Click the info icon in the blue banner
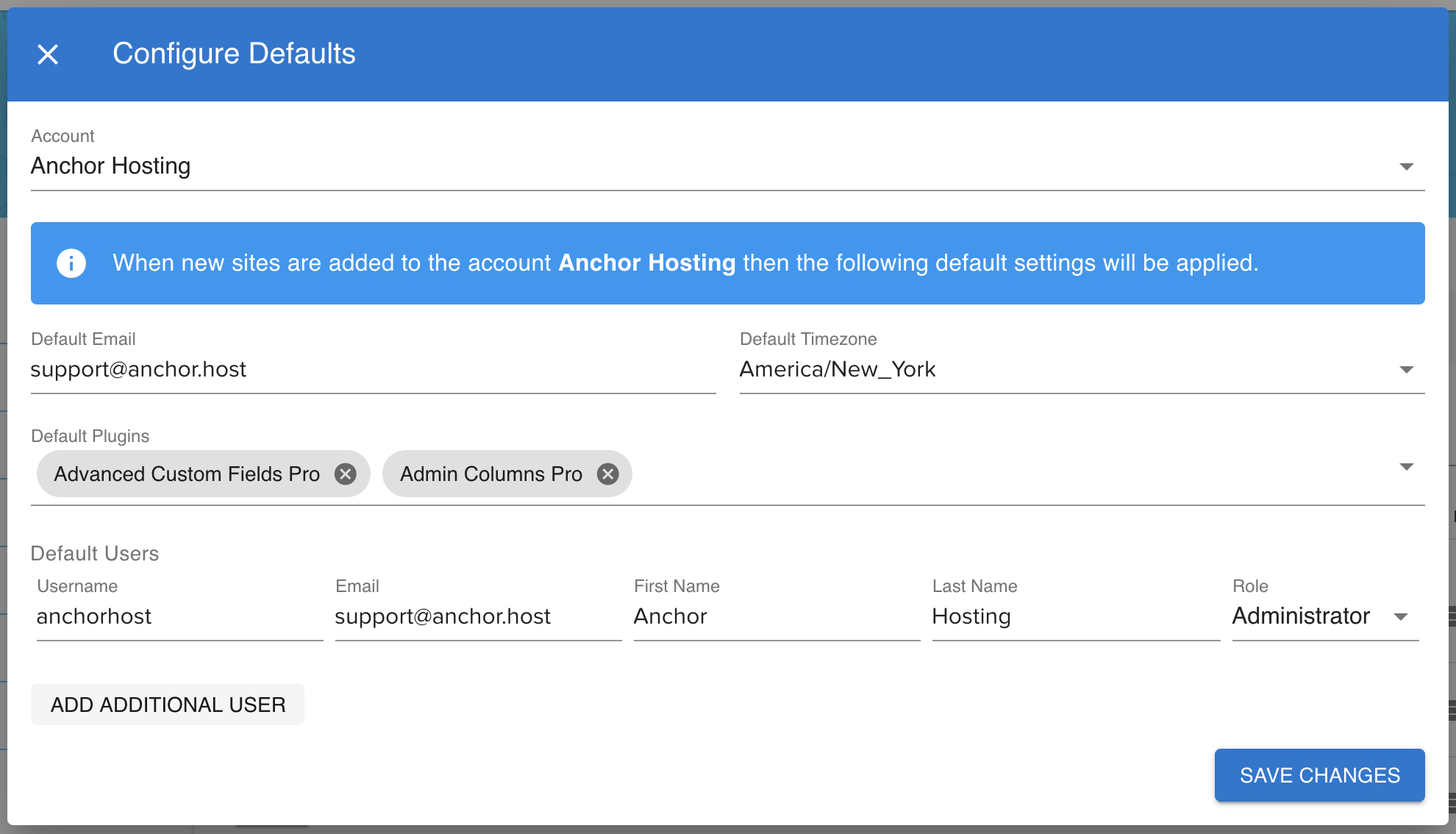The height and width of the screenshot is (834, 1456). tap(71, 263)
